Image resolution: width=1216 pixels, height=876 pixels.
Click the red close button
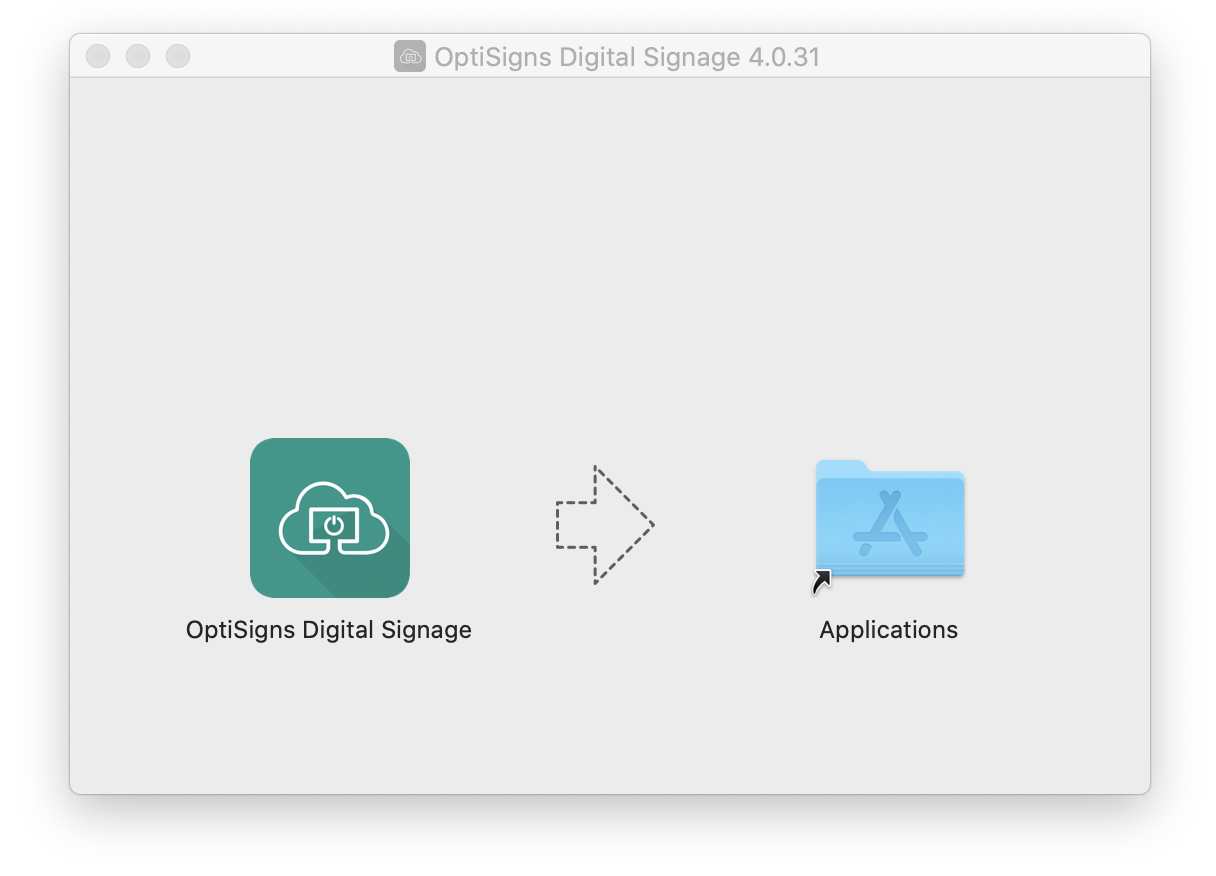(97, 56)
